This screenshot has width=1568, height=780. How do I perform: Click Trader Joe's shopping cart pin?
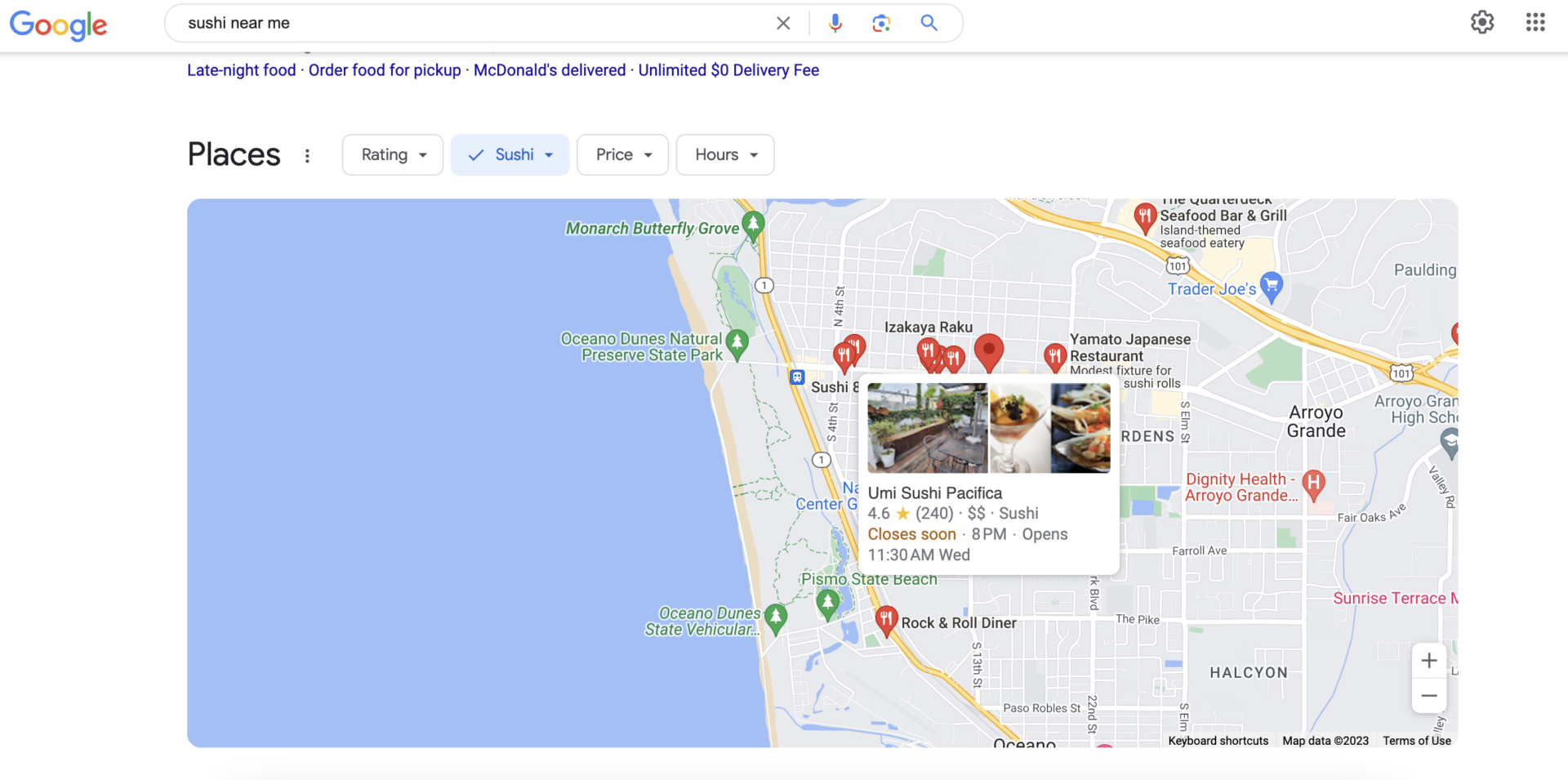coord(1272,287)
